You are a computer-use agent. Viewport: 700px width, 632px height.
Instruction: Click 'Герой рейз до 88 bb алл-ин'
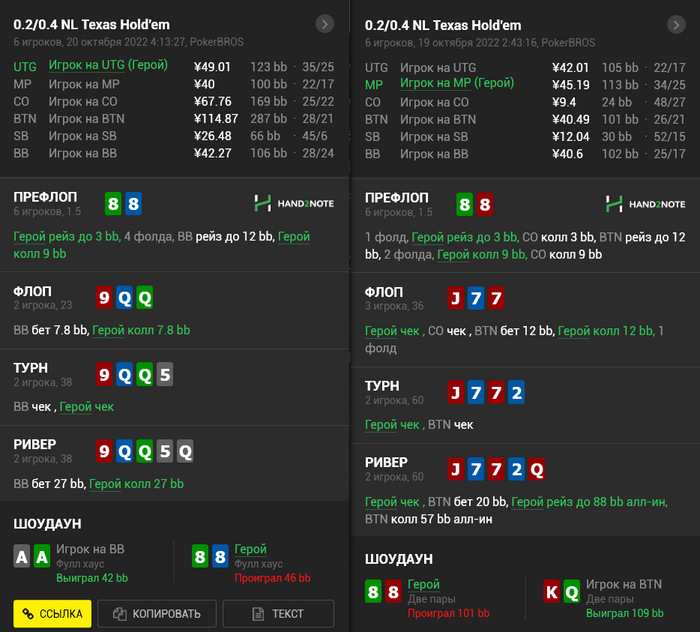point(589,502)
